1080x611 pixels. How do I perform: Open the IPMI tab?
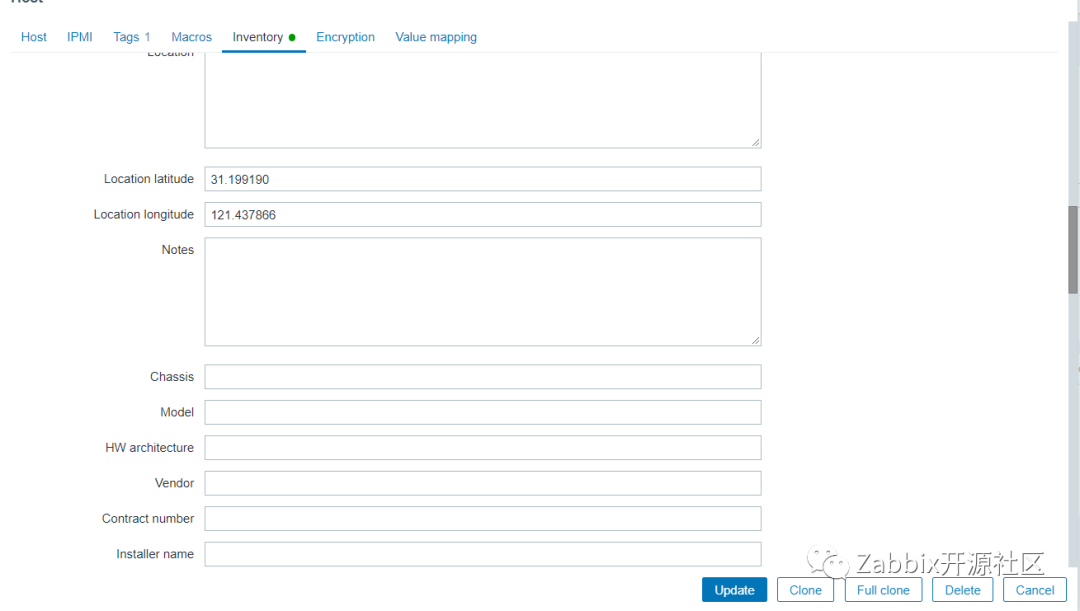click(80, 37)
